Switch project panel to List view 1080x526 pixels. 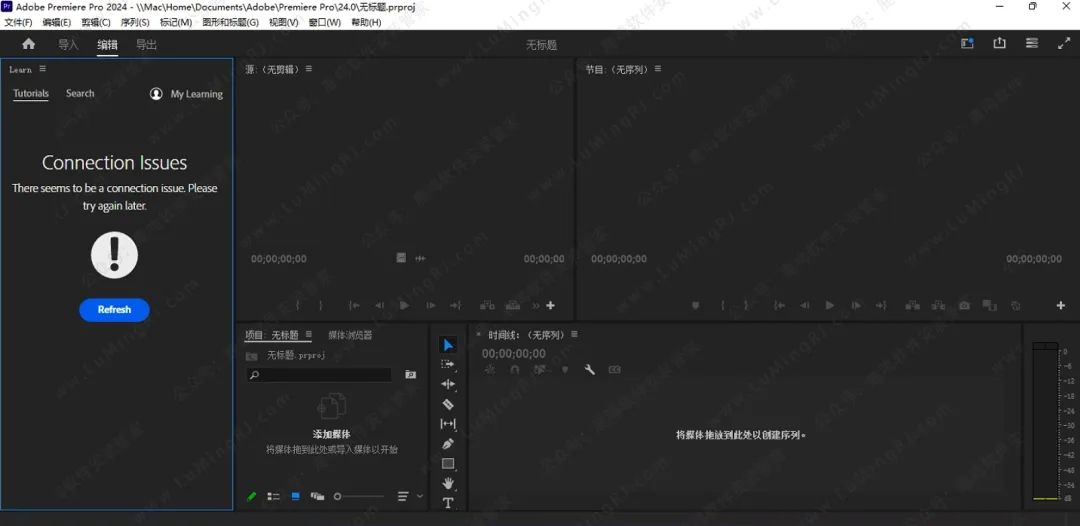(x=273, y=496)
